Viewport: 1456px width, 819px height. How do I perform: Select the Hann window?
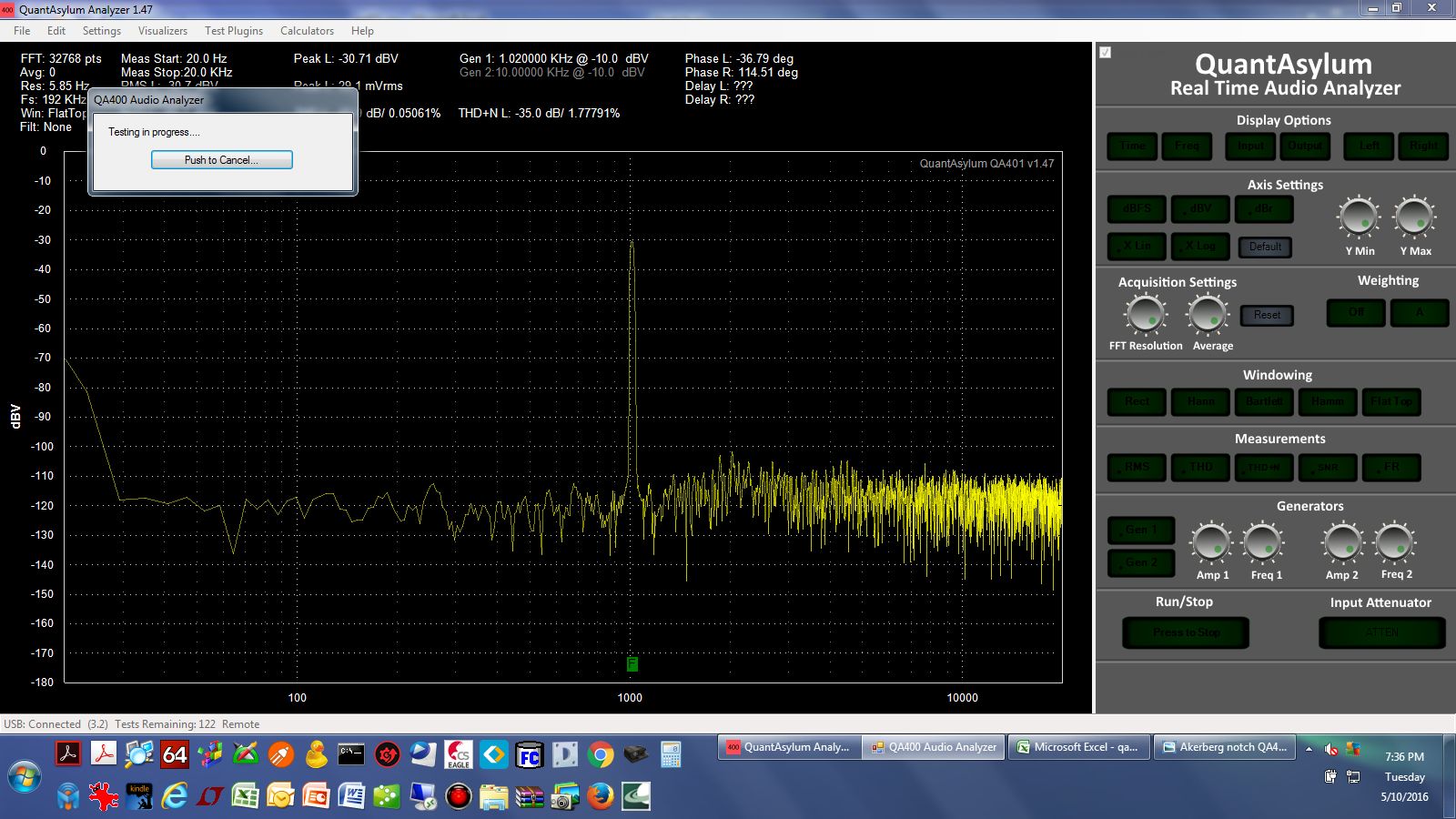tap(1200, 401)
